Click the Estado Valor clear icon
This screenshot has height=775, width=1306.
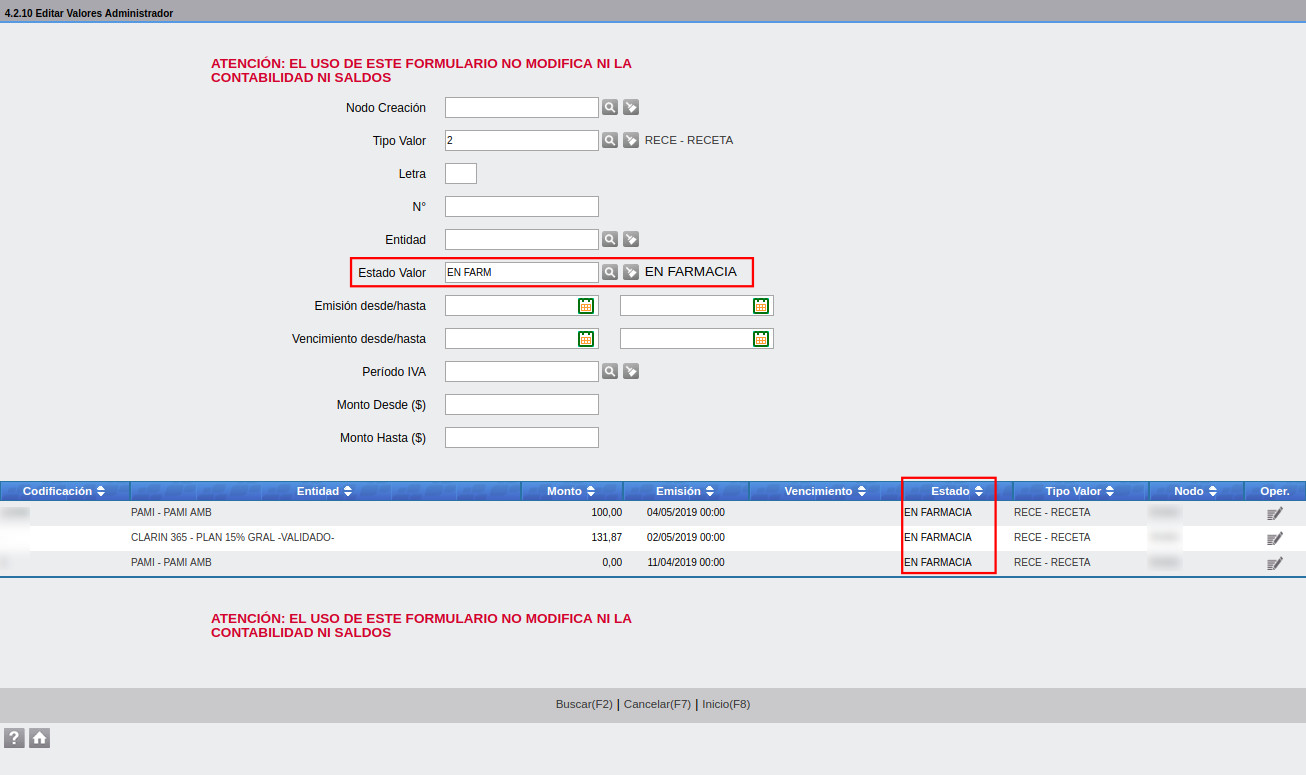coord(631,272)
